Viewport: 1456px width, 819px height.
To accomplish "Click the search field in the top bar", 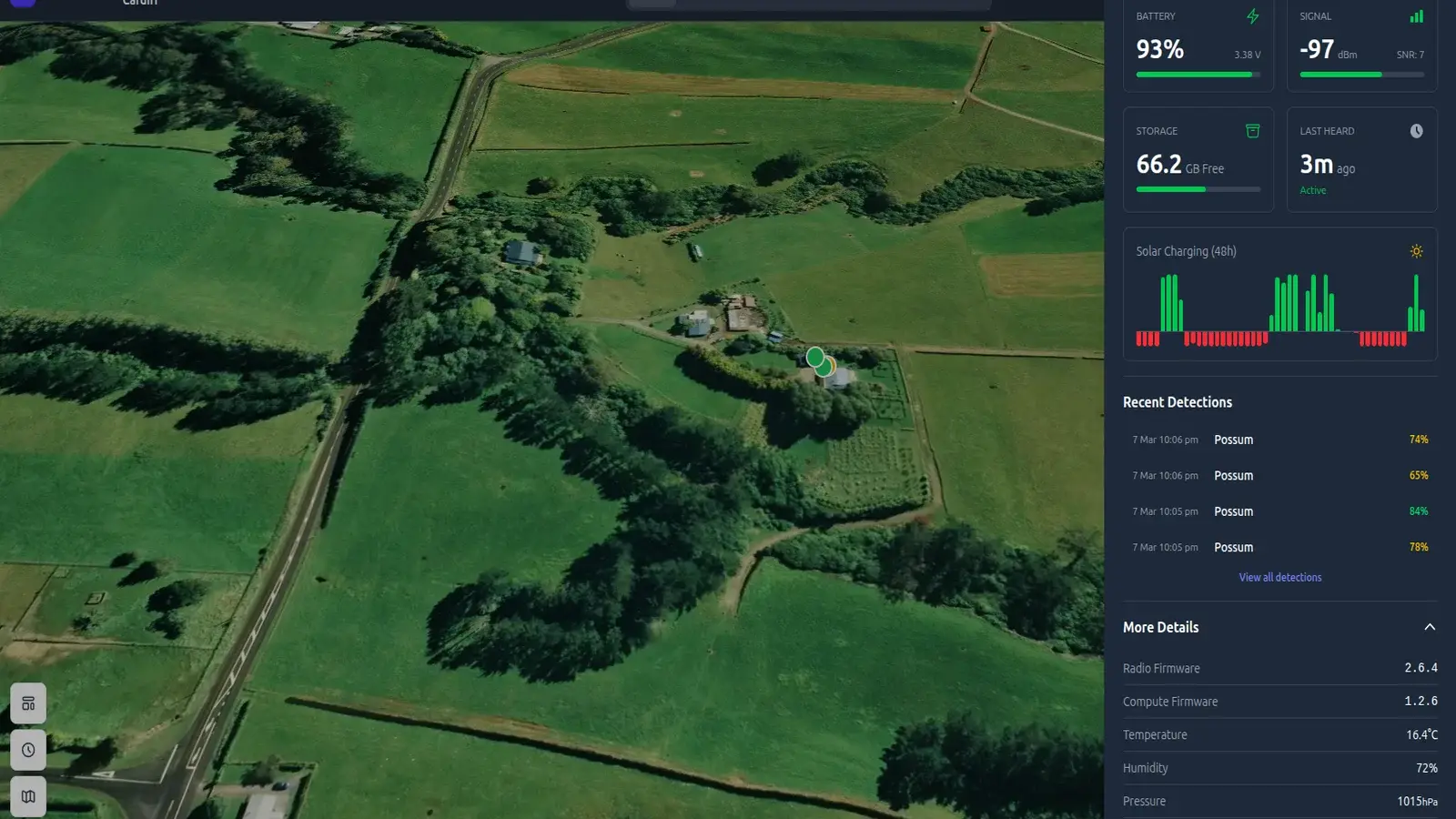I will (x=808, y=4).
